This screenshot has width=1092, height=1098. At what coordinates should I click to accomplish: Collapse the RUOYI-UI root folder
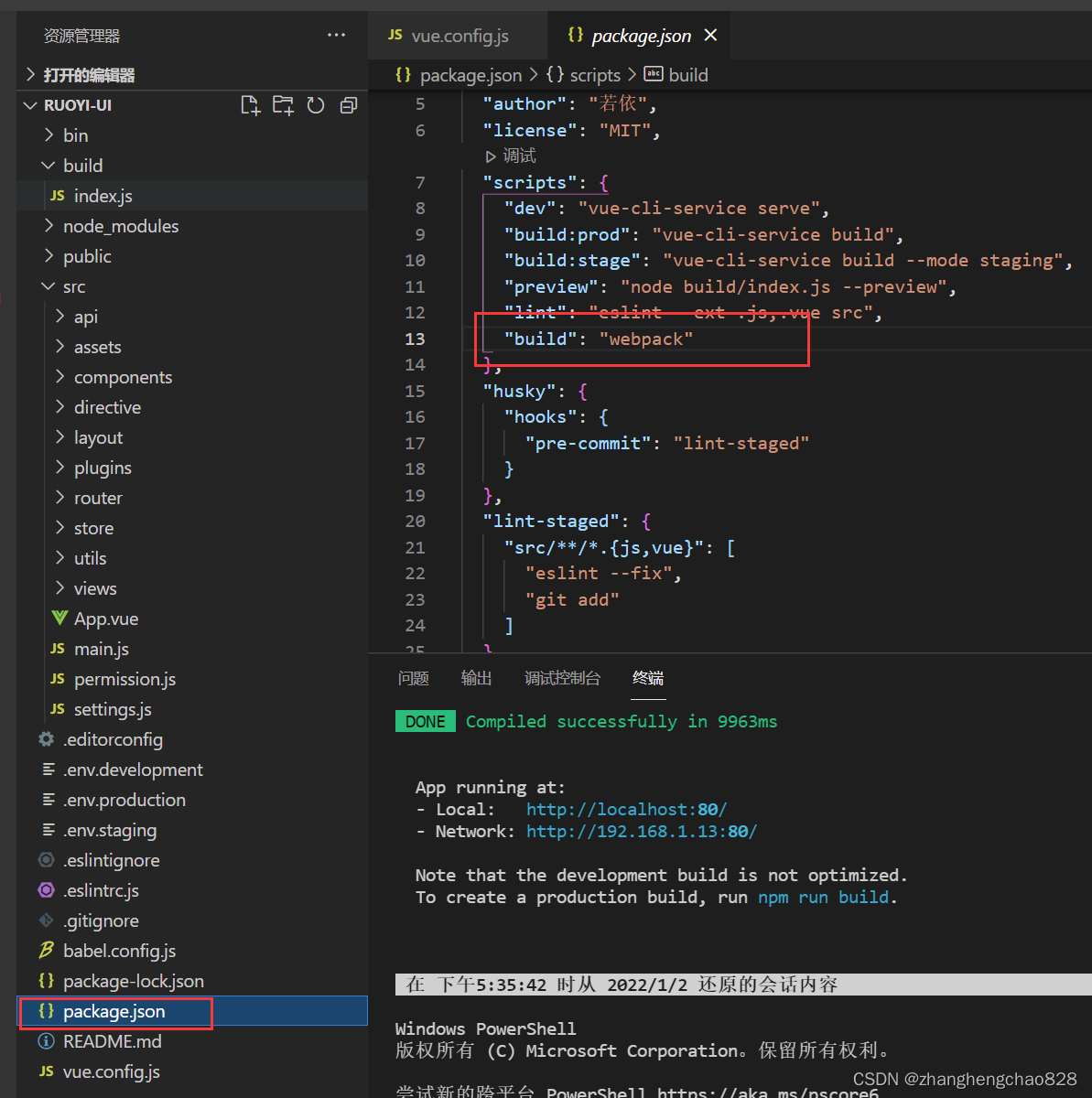(x=192, y=105)
